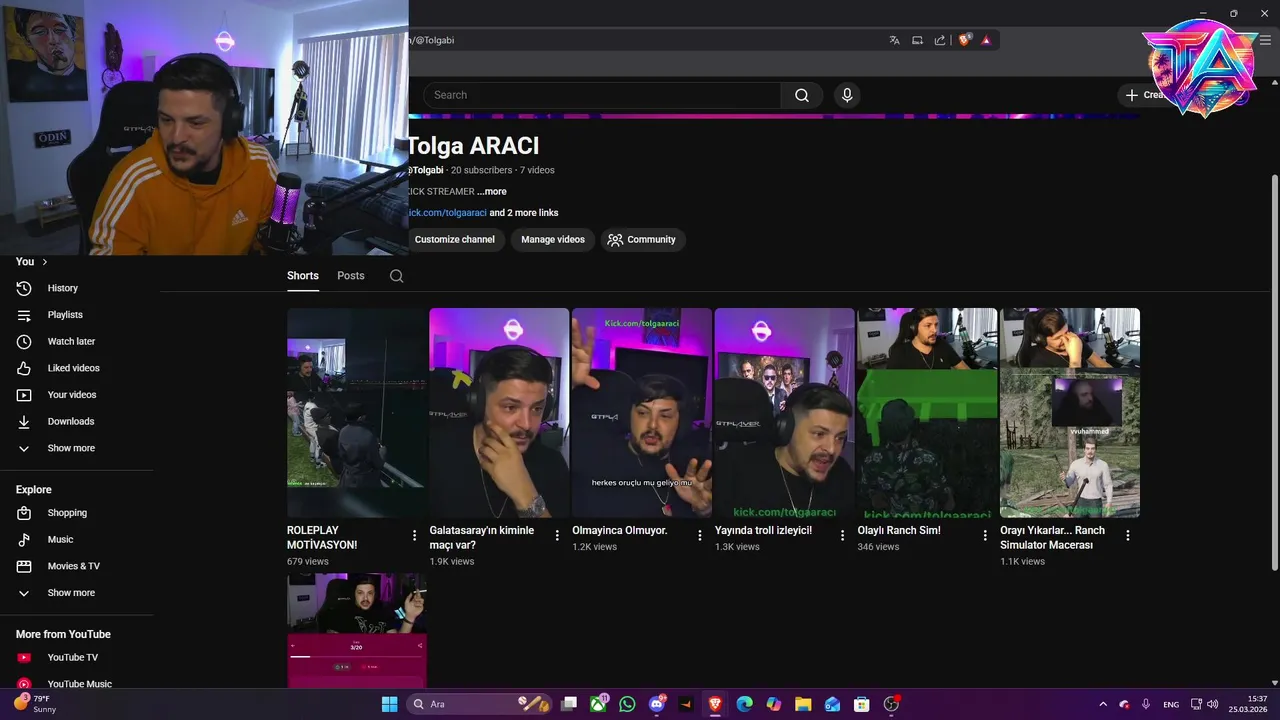Open Liked videos in sidebar
This screenshot has width=1280, height=720.
(x=73, y=368)
